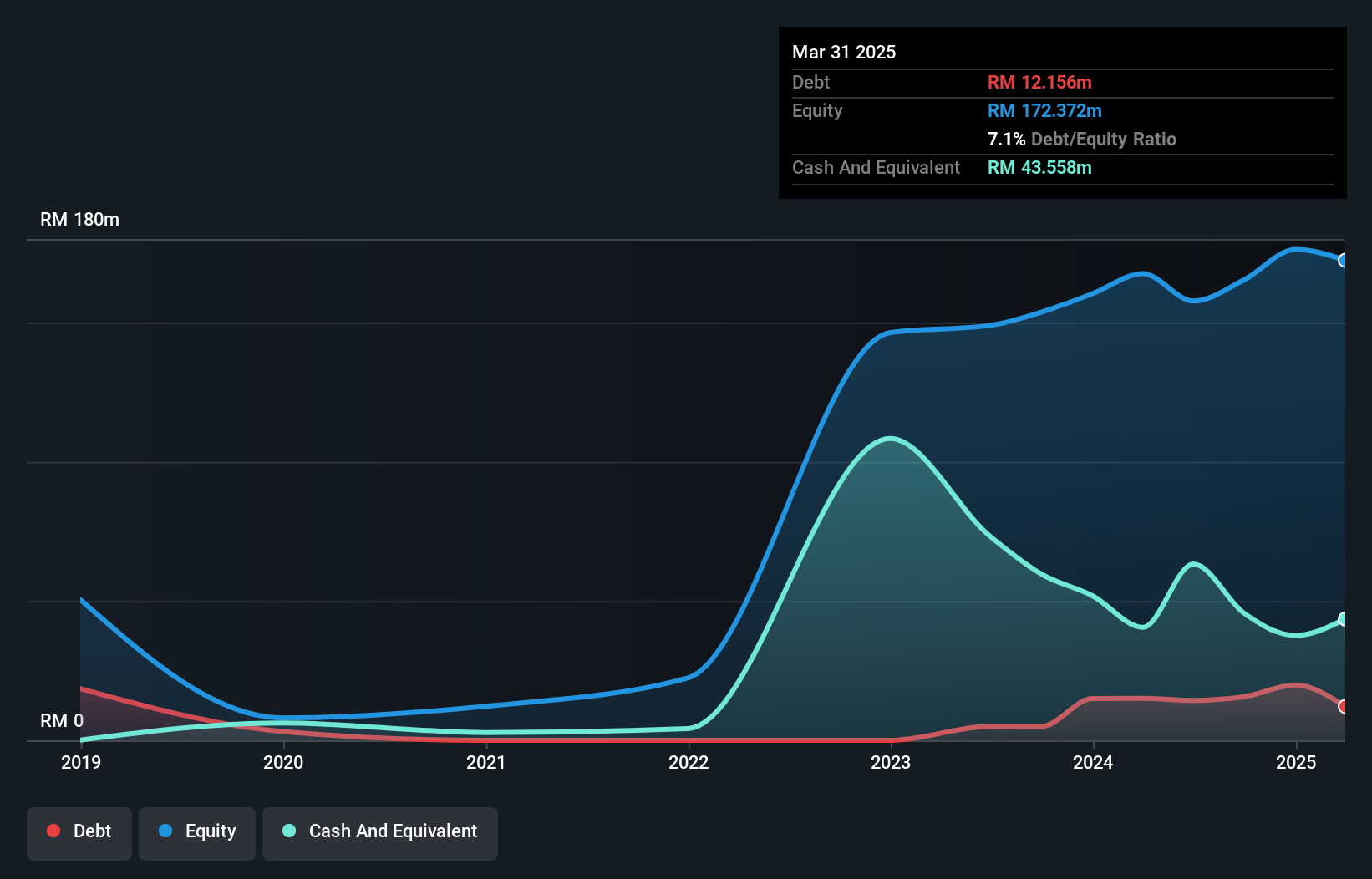The height and width of the screenshot is (879, 1372).
Task: Select the Debt endpoint marker at Mar 2025
Action: pyautogui.click(x=1344, y=706)
